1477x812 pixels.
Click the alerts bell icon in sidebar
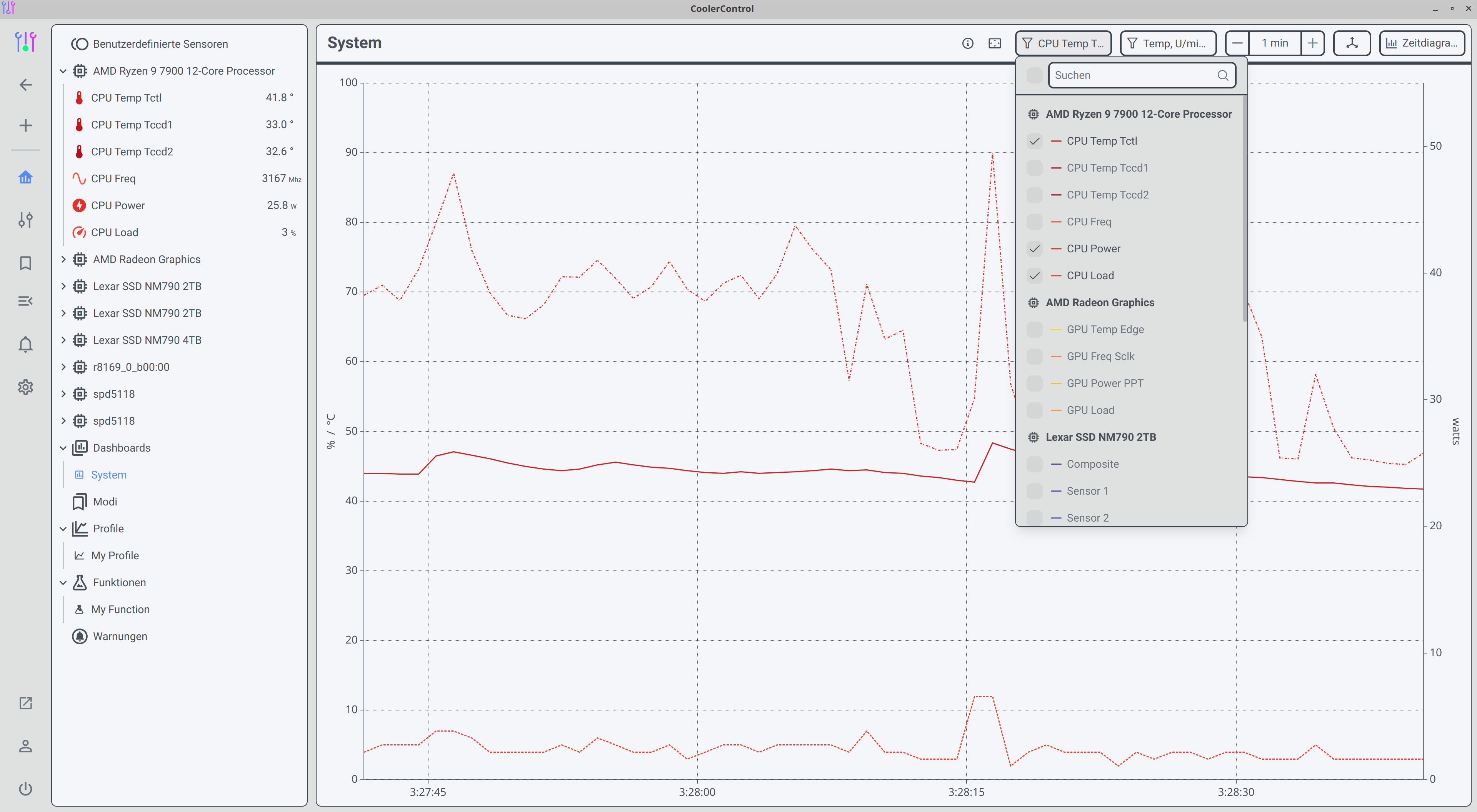25,345
